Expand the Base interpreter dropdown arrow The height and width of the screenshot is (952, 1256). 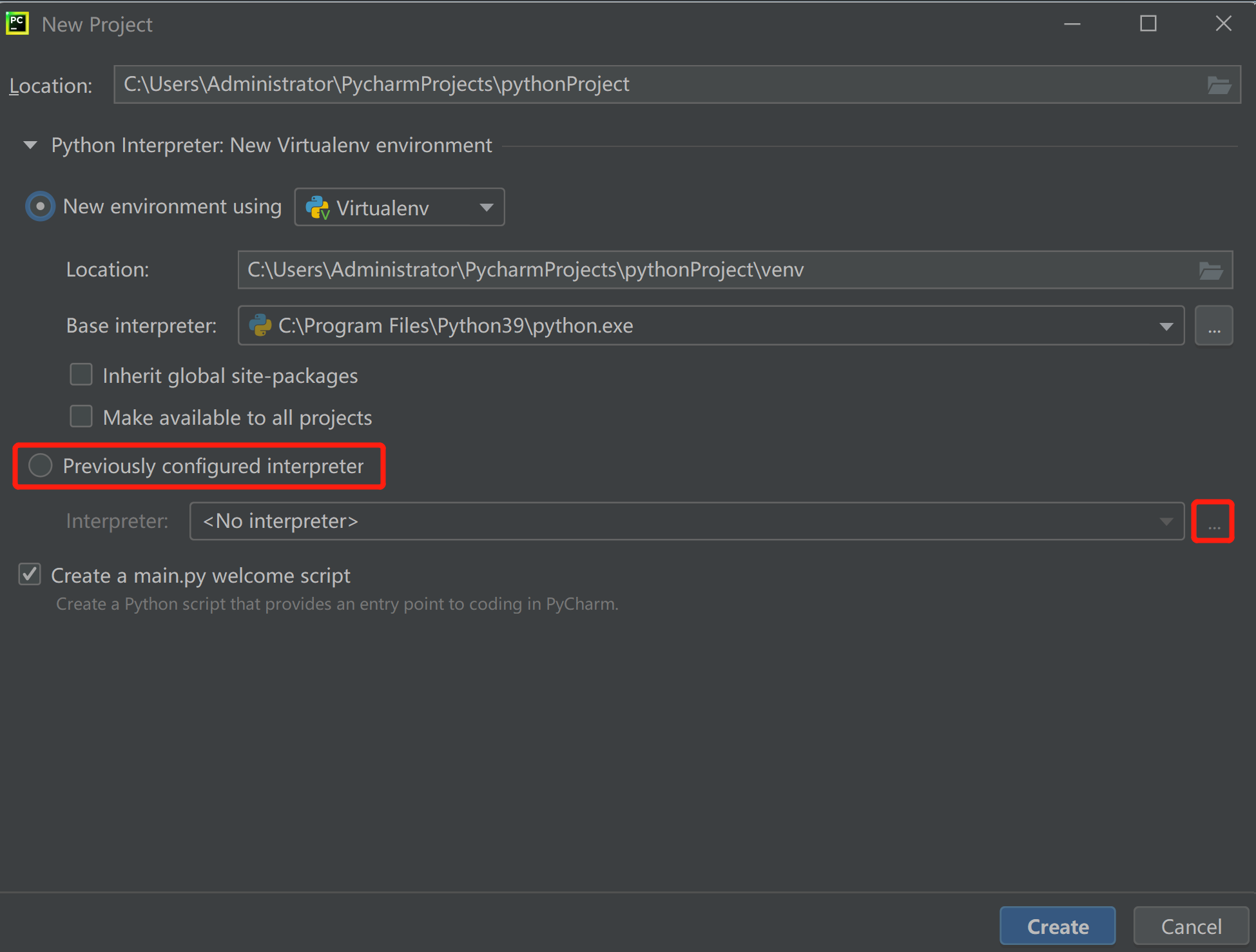(1166, 326)
